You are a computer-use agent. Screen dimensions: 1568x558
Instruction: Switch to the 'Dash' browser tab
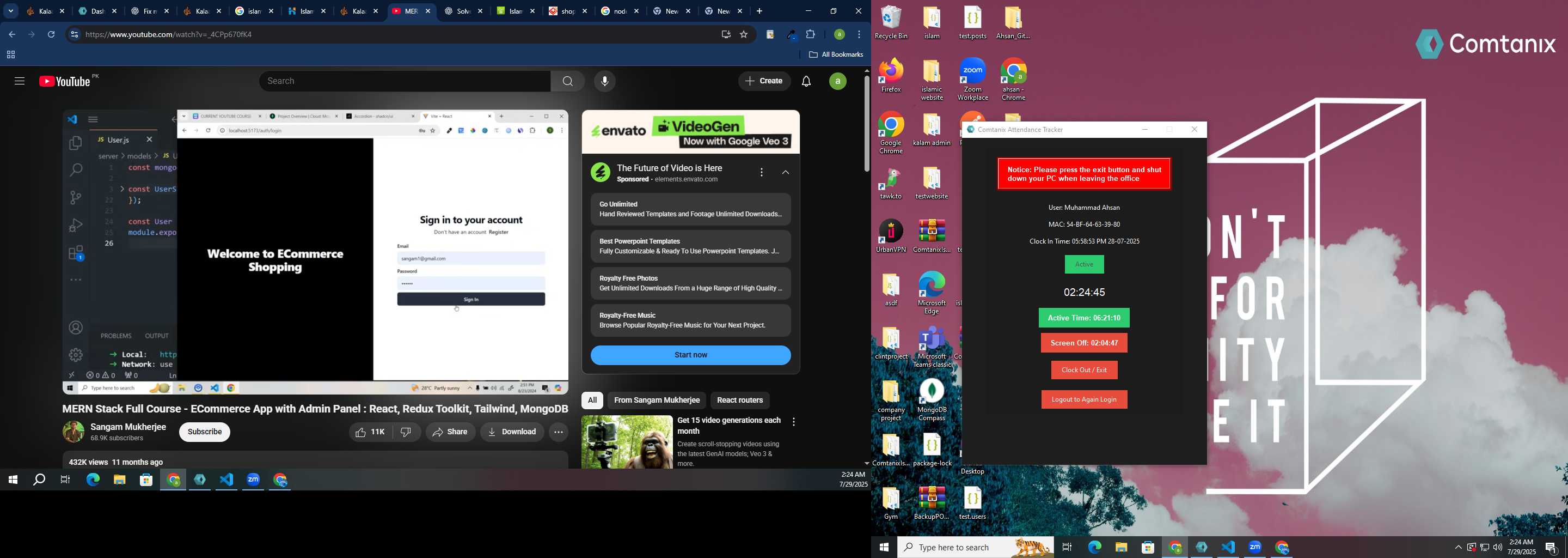(97, 11)
